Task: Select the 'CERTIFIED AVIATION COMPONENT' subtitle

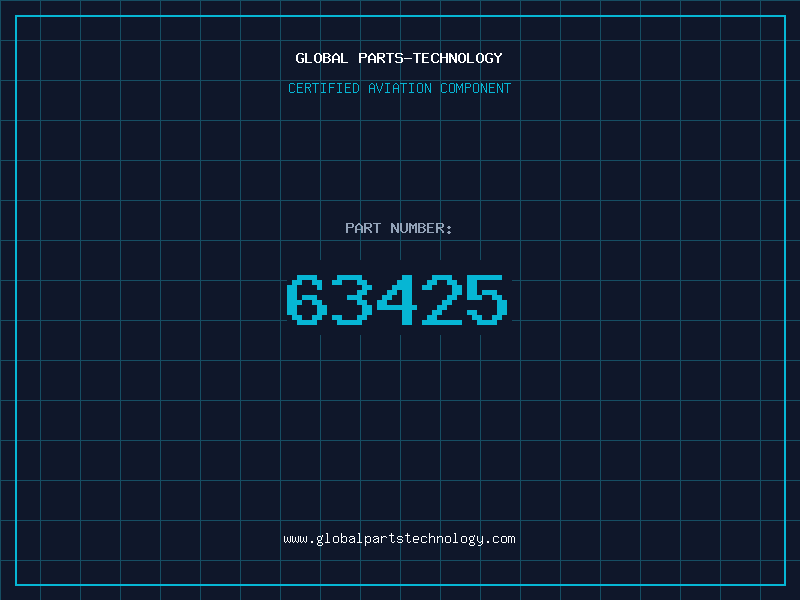Action: click(399, 88)
